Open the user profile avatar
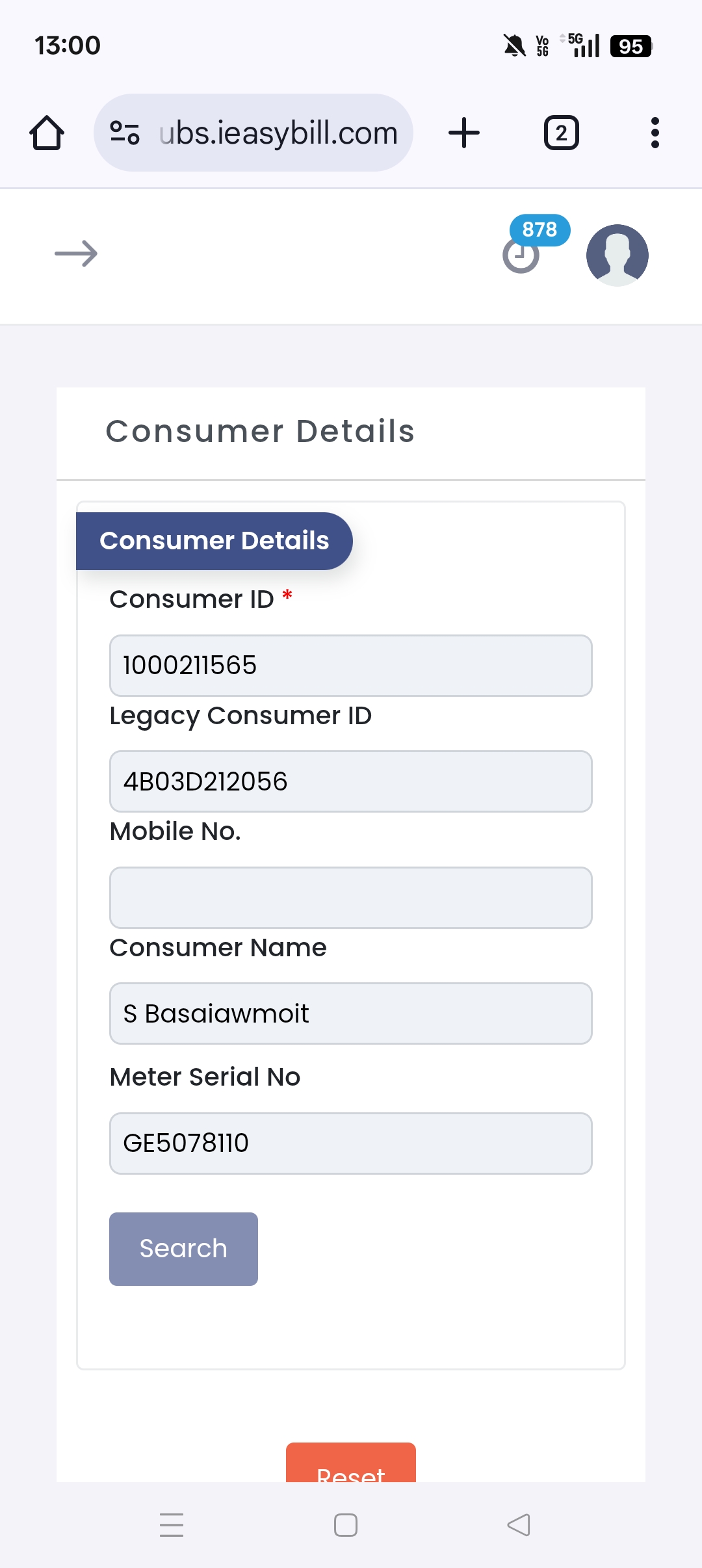This screenshot has width=702, height=1568. pyautogui.click(x=617, y=255)
